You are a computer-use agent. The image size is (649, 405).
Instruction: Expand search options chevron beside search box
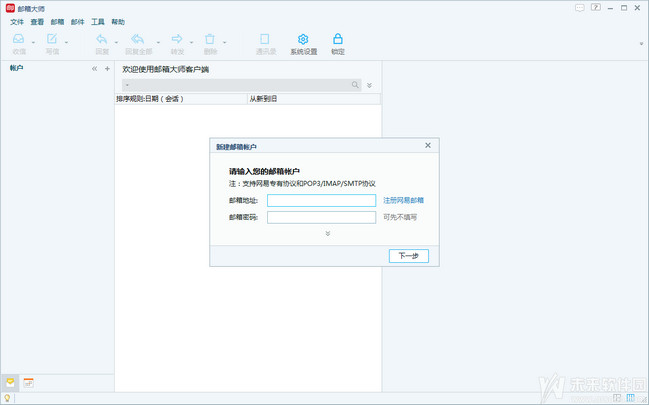point(369,86)
